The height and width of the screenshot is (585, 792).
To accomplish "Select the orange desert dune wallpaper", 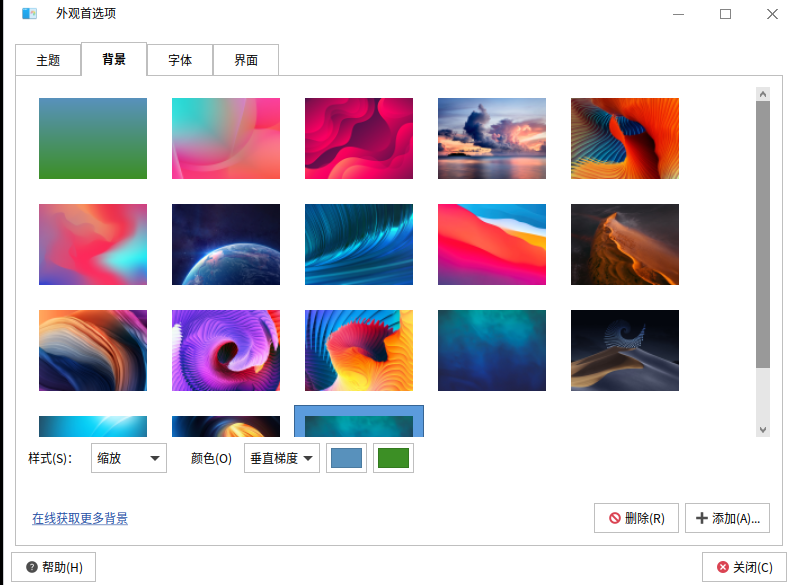I will click(625, 245).
